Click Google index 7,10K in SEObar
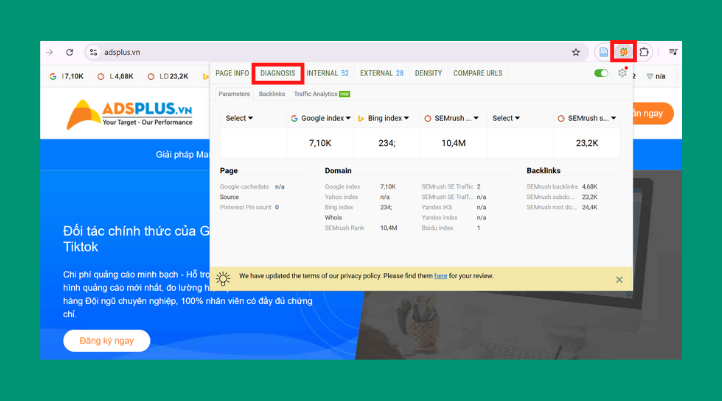This screenshot has height=401, width=722. pos(67,76)
